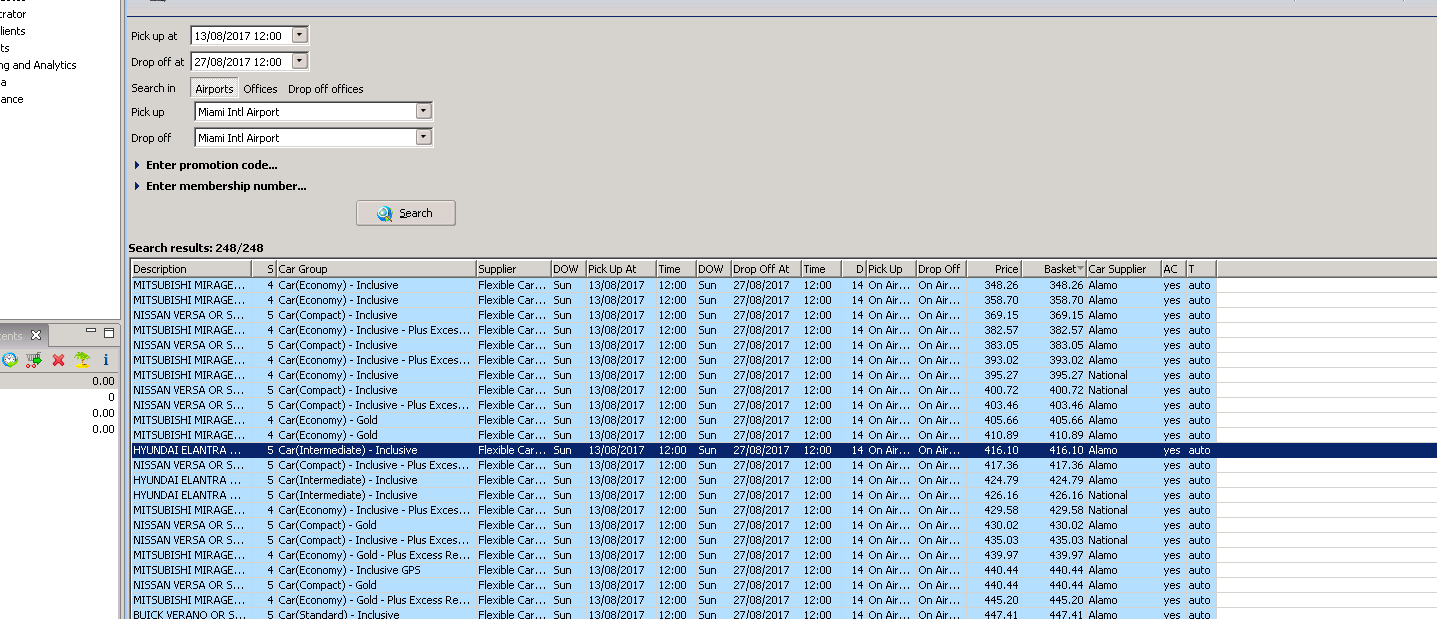Click the palm tree holiday icon
This screenshot has height=619, width=1437.
click(x=82, y=360)
